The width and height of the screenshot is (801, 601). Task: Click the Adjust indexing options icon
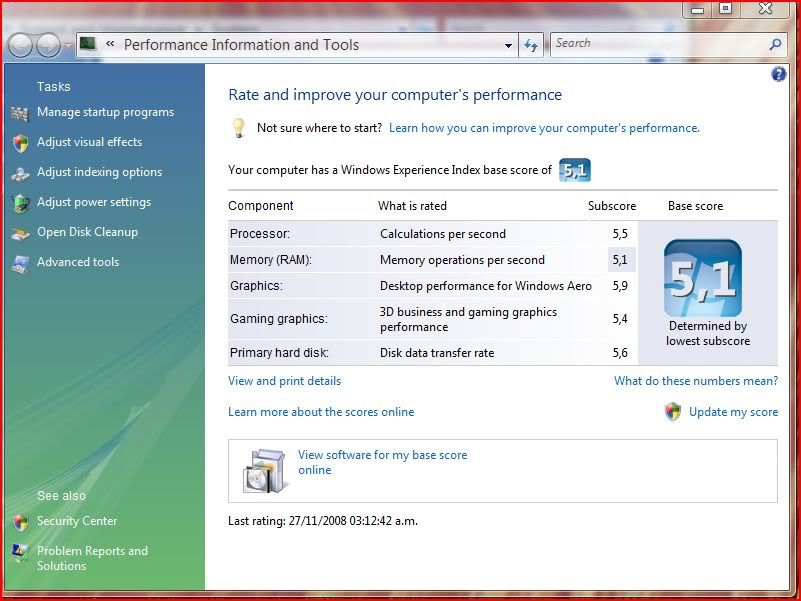click(20, 174)
